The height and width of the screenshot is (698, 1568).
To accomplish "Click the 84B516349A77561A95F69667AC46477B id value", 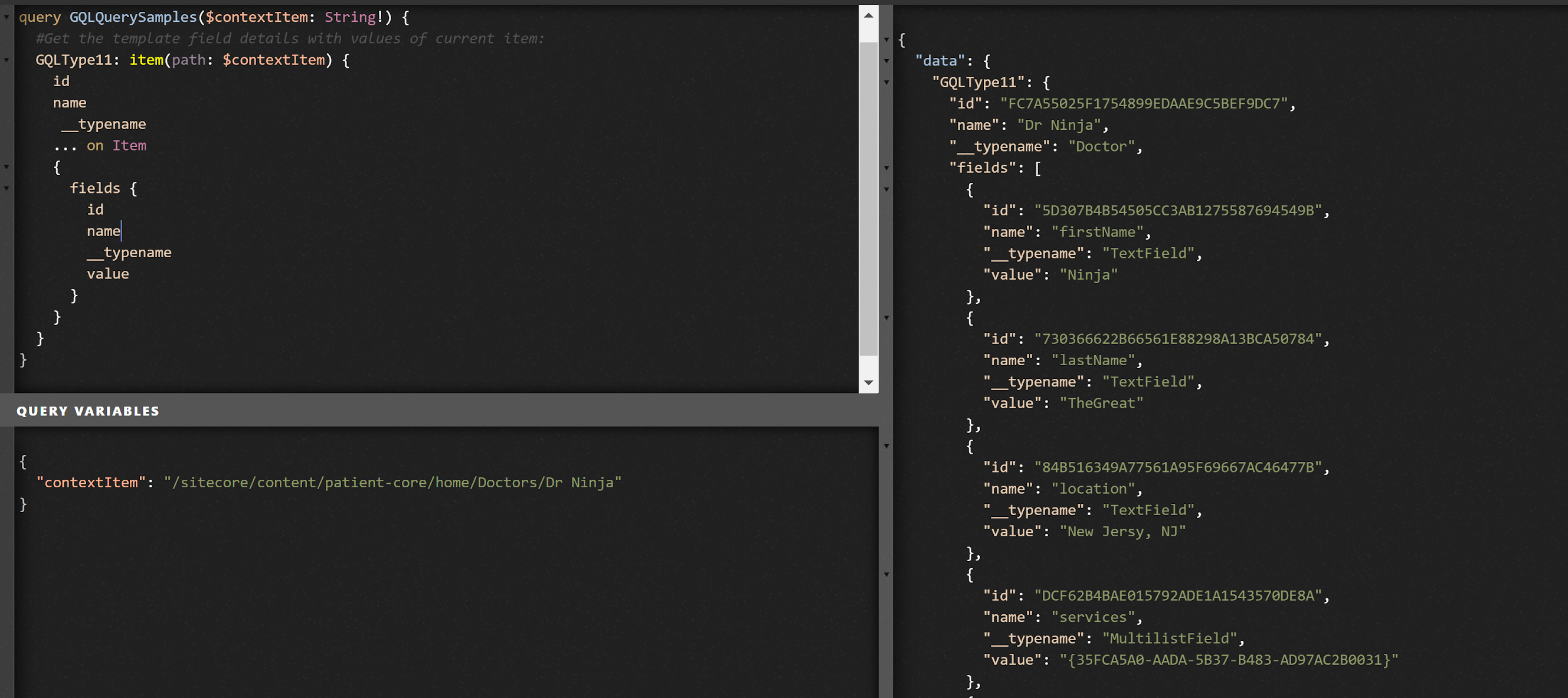I will click(x=1179, y=467).
